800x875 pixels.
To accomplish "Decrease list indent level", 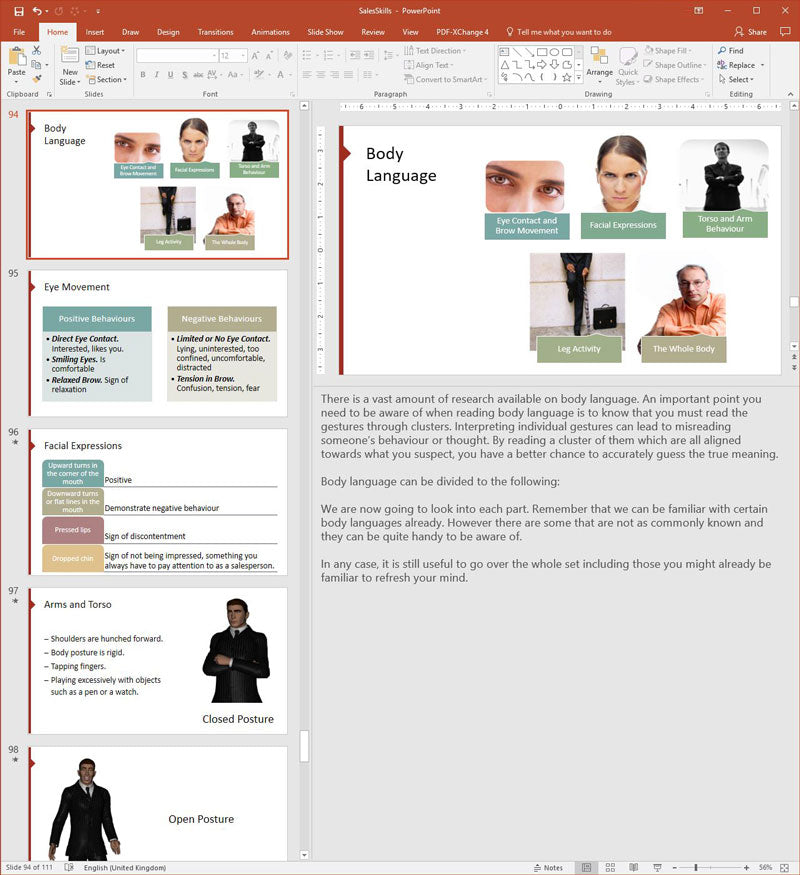I will [x=354, y=55].
